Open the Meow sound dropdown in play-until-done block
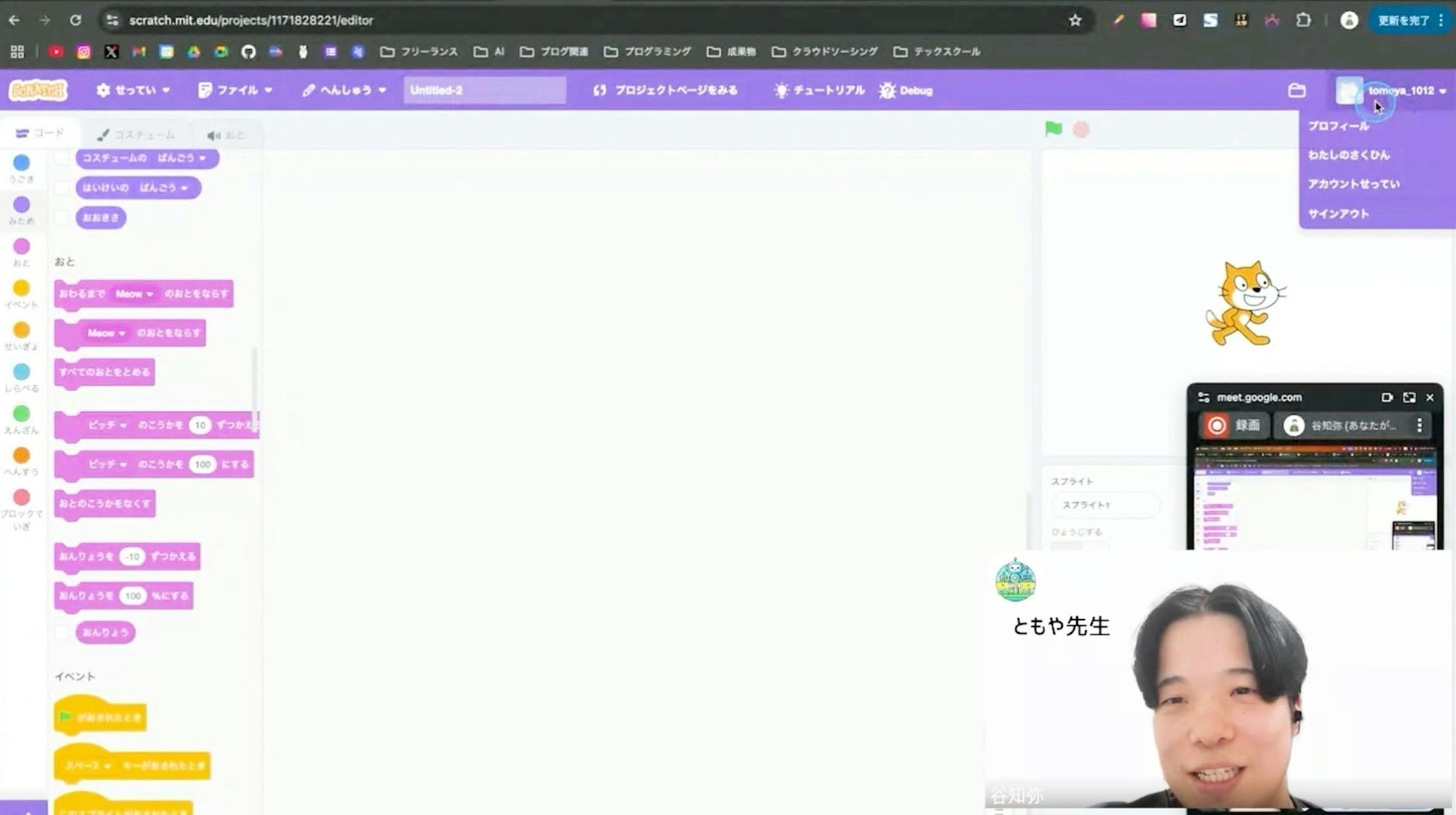 (134, 294)
